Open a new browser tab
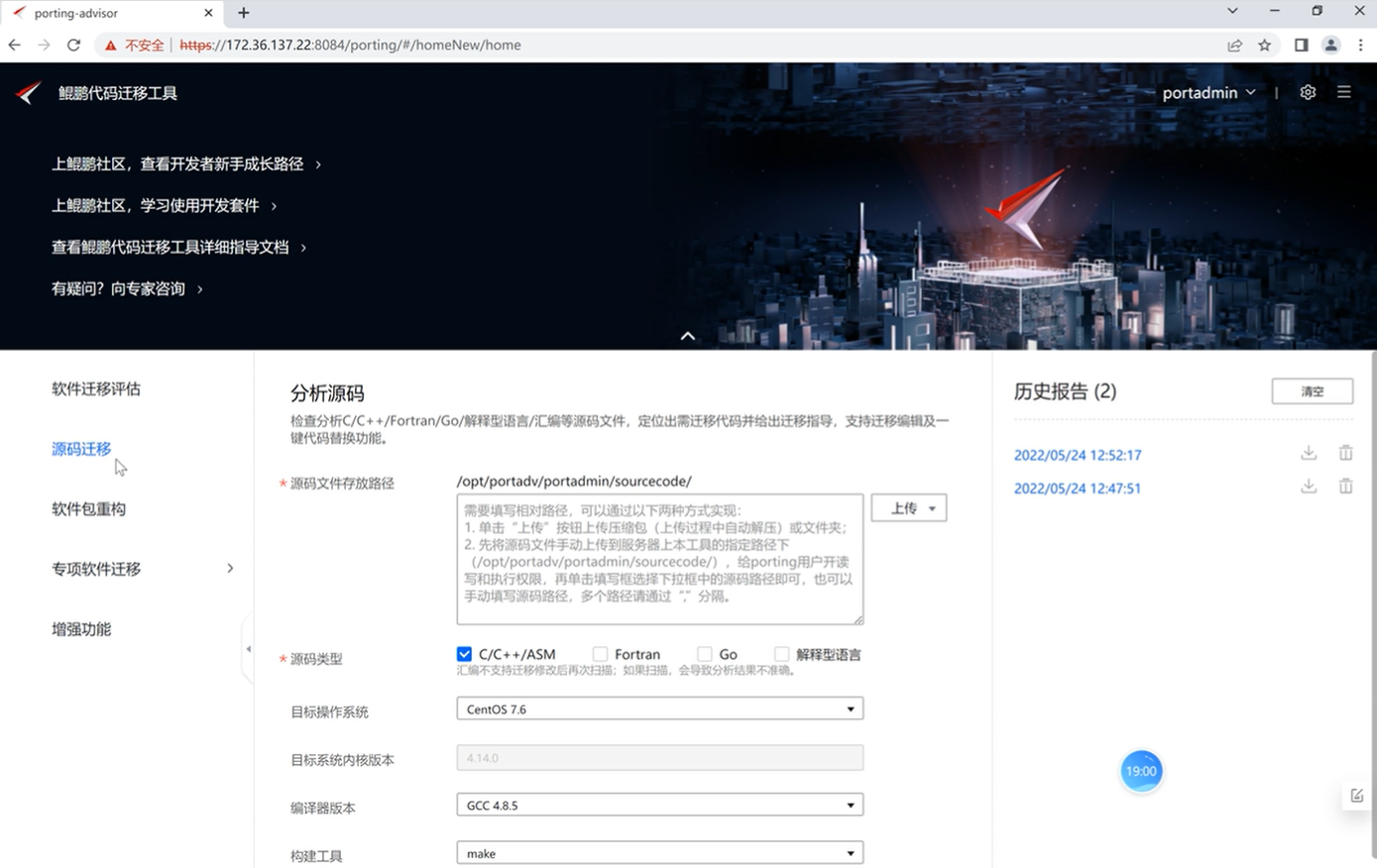Screen dimensions: 1377x868 (244, 13)
